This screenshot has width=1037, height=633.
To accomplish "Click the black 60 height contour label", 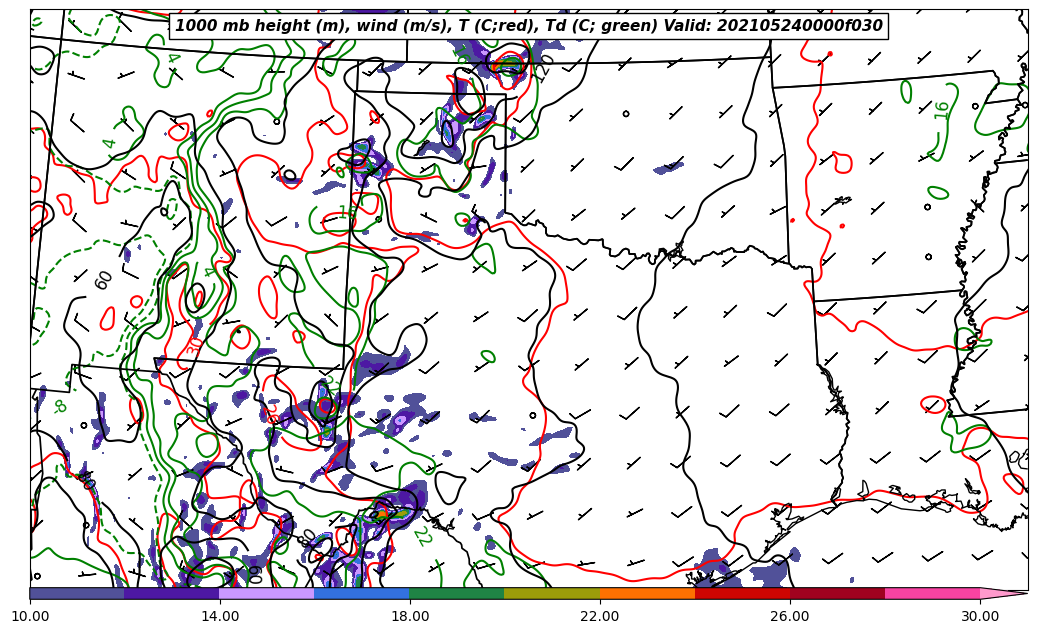I will 104,280.
